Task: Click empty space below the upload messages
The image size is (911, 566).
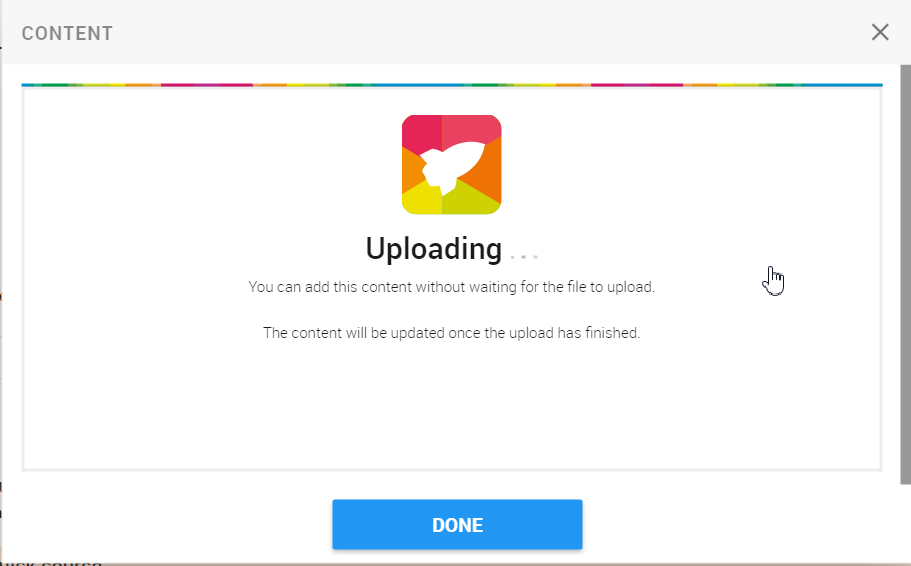Action: click(x=451, y=407)
